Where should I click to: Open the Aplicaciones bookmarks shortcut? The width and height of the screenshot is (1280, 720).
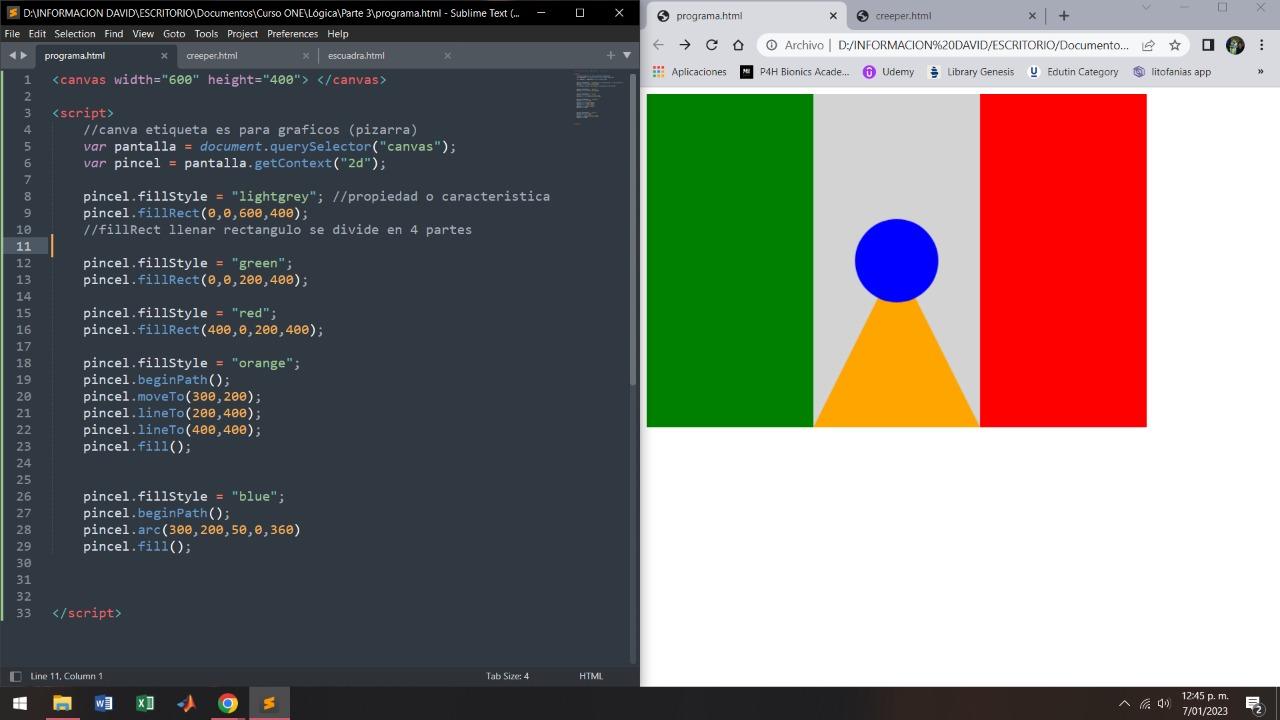pyautogui.click(x=690, y=72)
